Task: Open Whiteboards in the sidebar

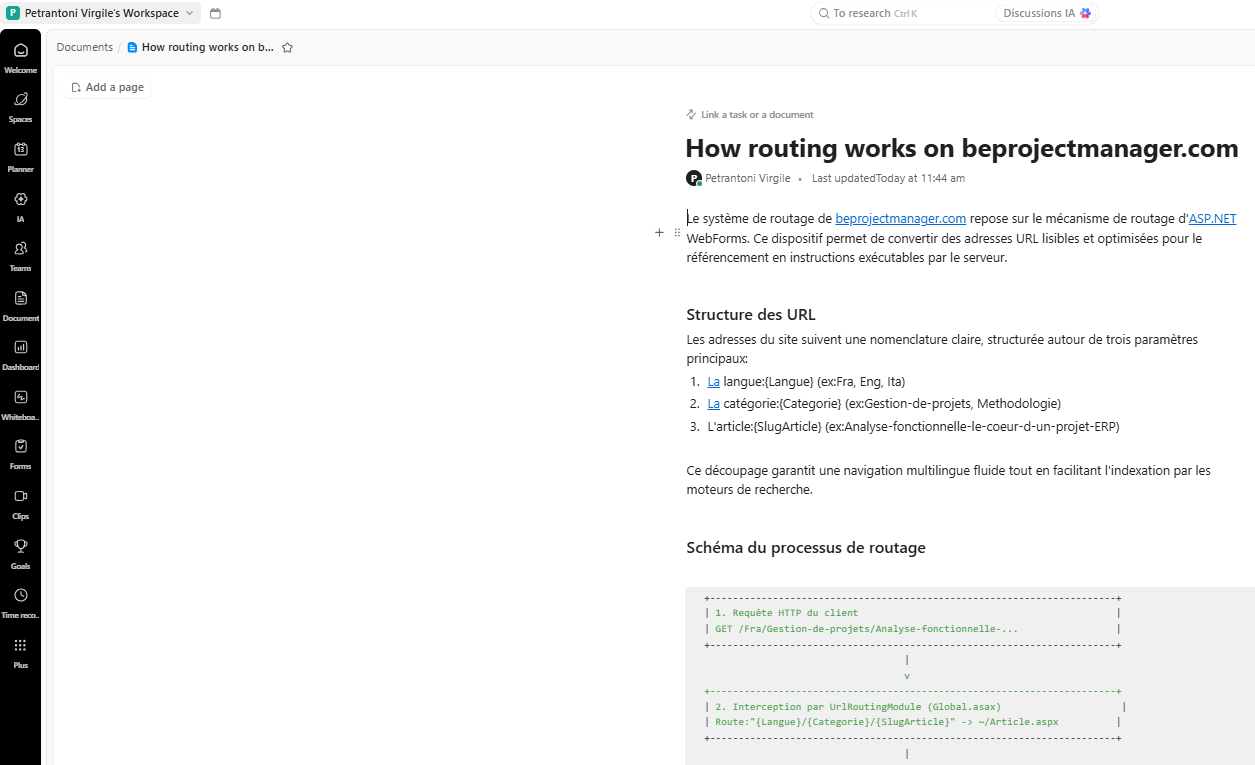Action: point(20,397)
